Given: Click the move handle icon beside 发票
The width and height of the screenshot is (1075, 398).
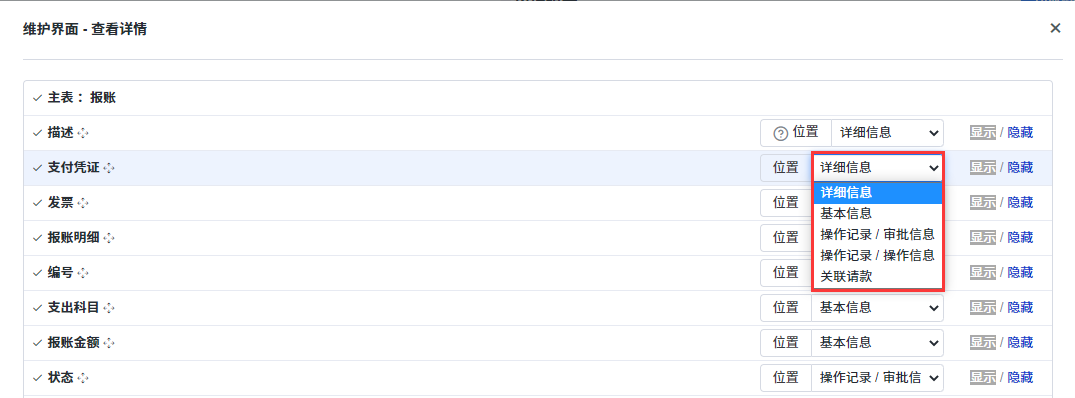Looking at the screenshot, I should (x=83, y=203).
